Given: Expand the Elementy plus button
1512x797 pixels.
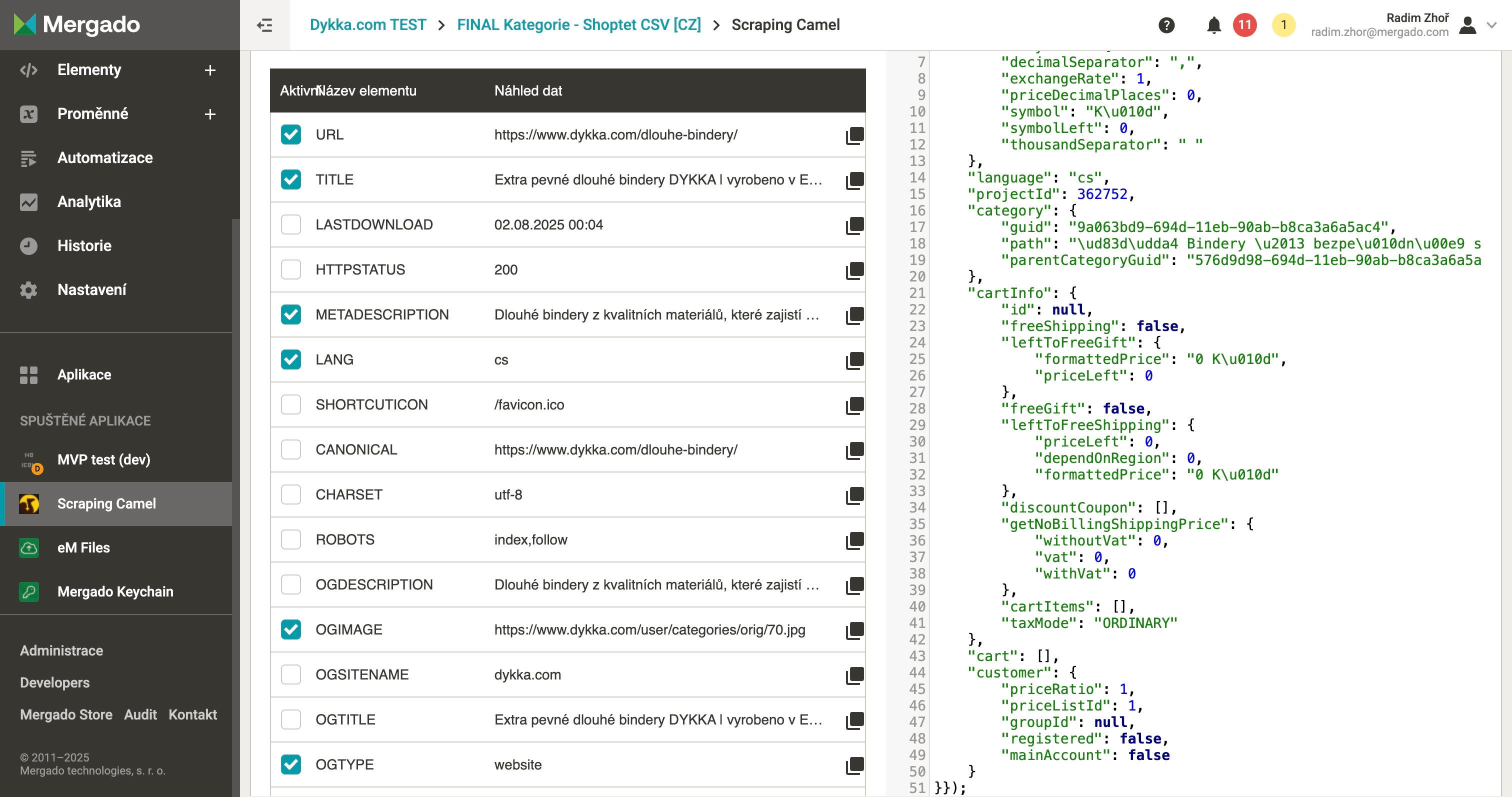Looking at the screenshot, I should pos(210,70).
